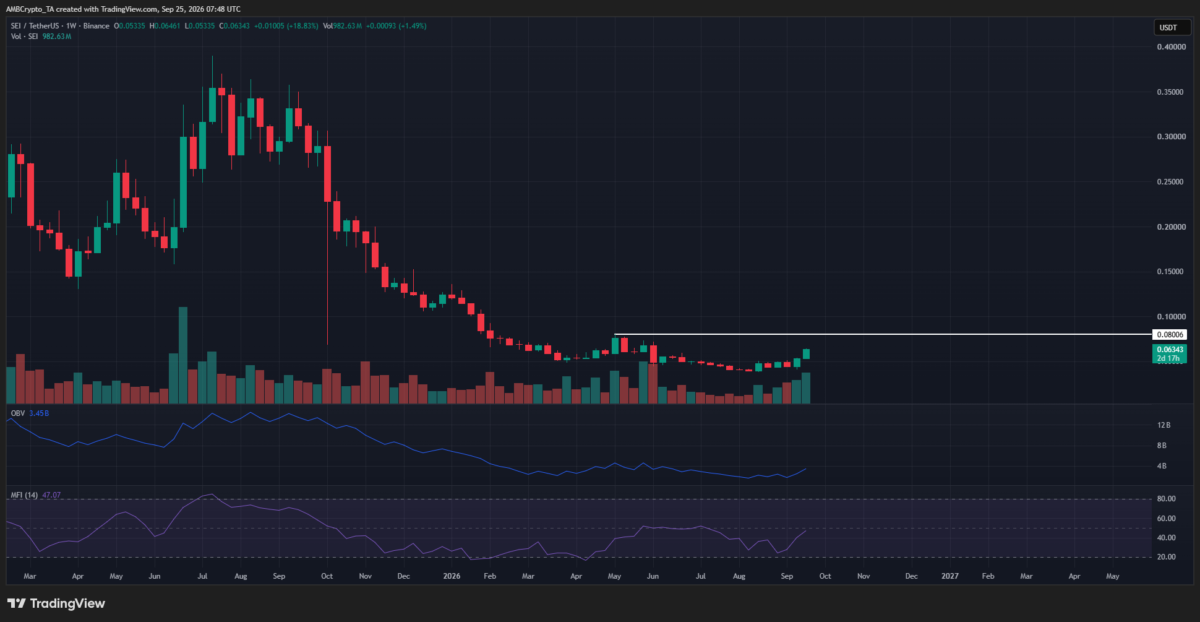
Task: Select the white horizontal resistance line
Action: (881, 334)
